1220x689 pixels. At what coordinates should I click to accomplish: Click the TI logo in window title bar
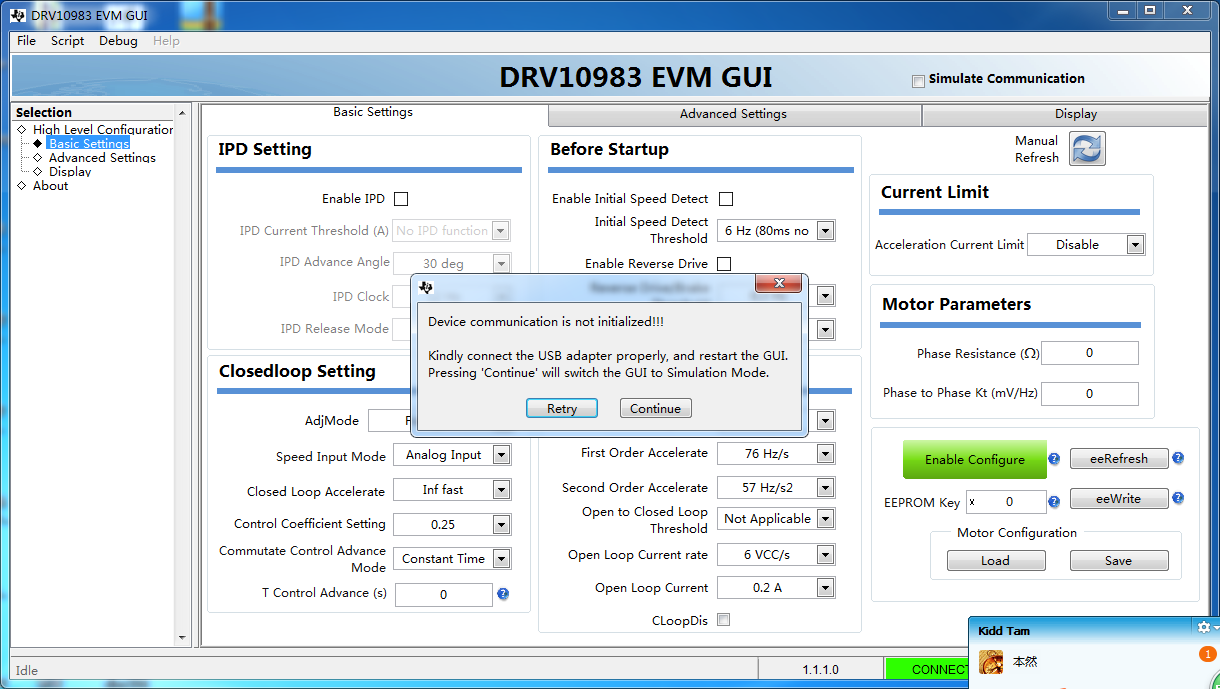coord(20,15)
